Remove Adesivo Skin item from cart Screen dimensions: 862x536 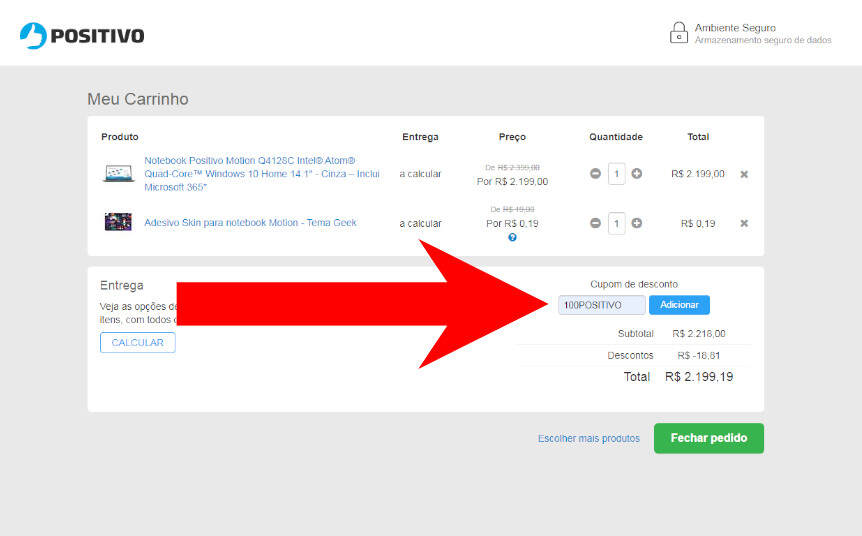pyautogui.click(x=744, y=223)
